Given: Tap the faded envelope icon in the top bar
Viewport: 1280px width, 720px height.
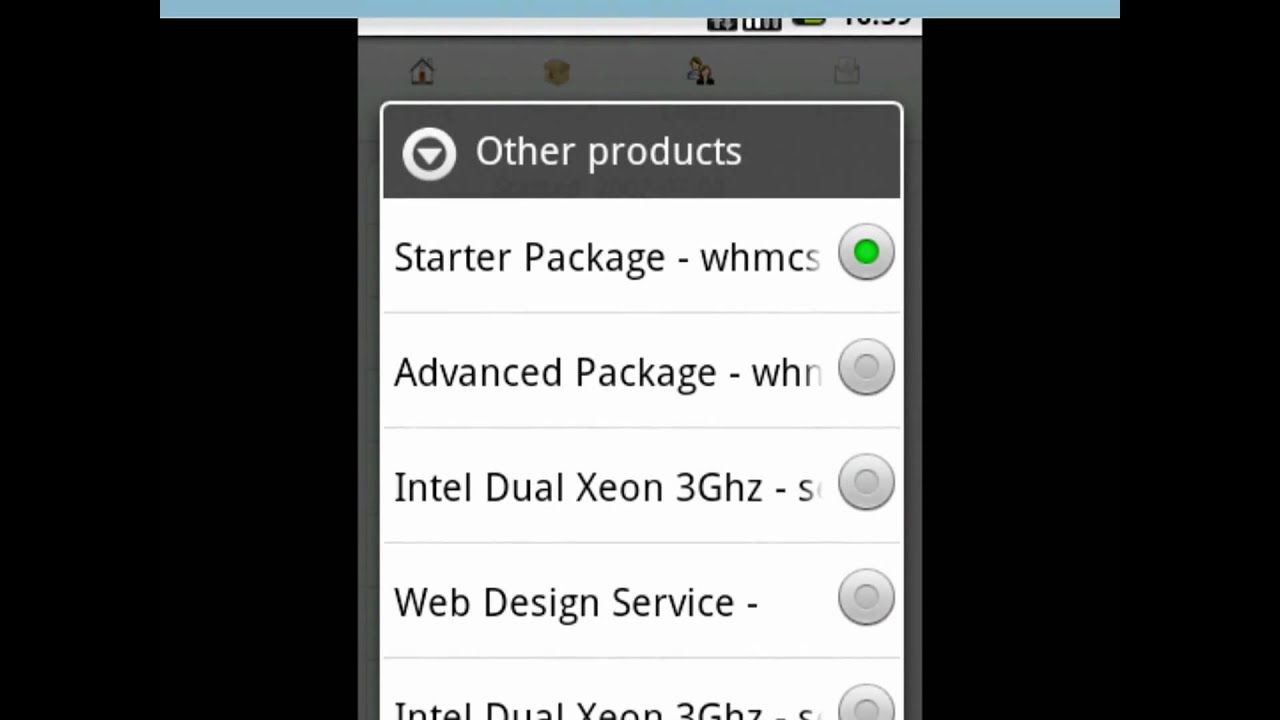Looking at the screenshot, I should pyautogui.click(x=847, y=71).
